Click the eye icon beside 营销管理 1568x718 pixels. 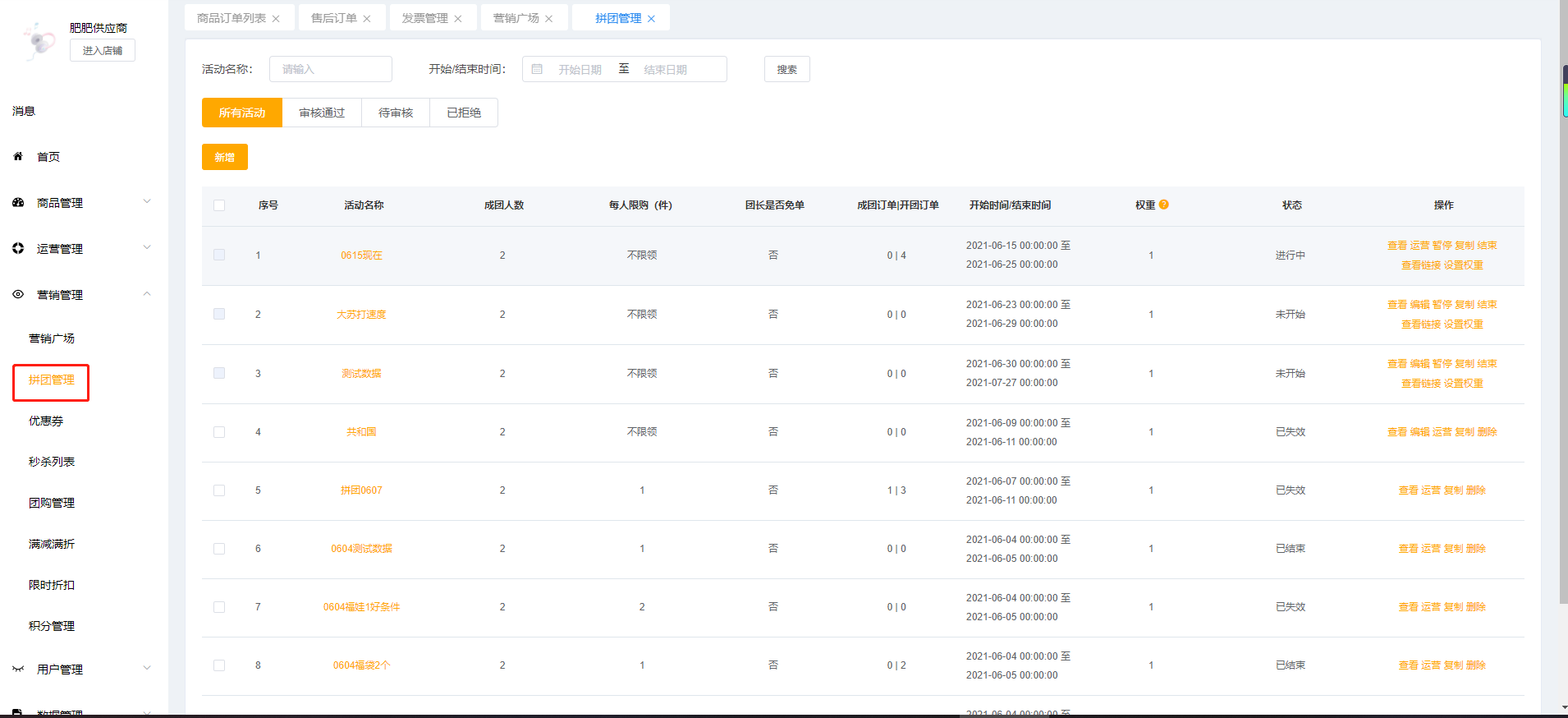(18, 294)
